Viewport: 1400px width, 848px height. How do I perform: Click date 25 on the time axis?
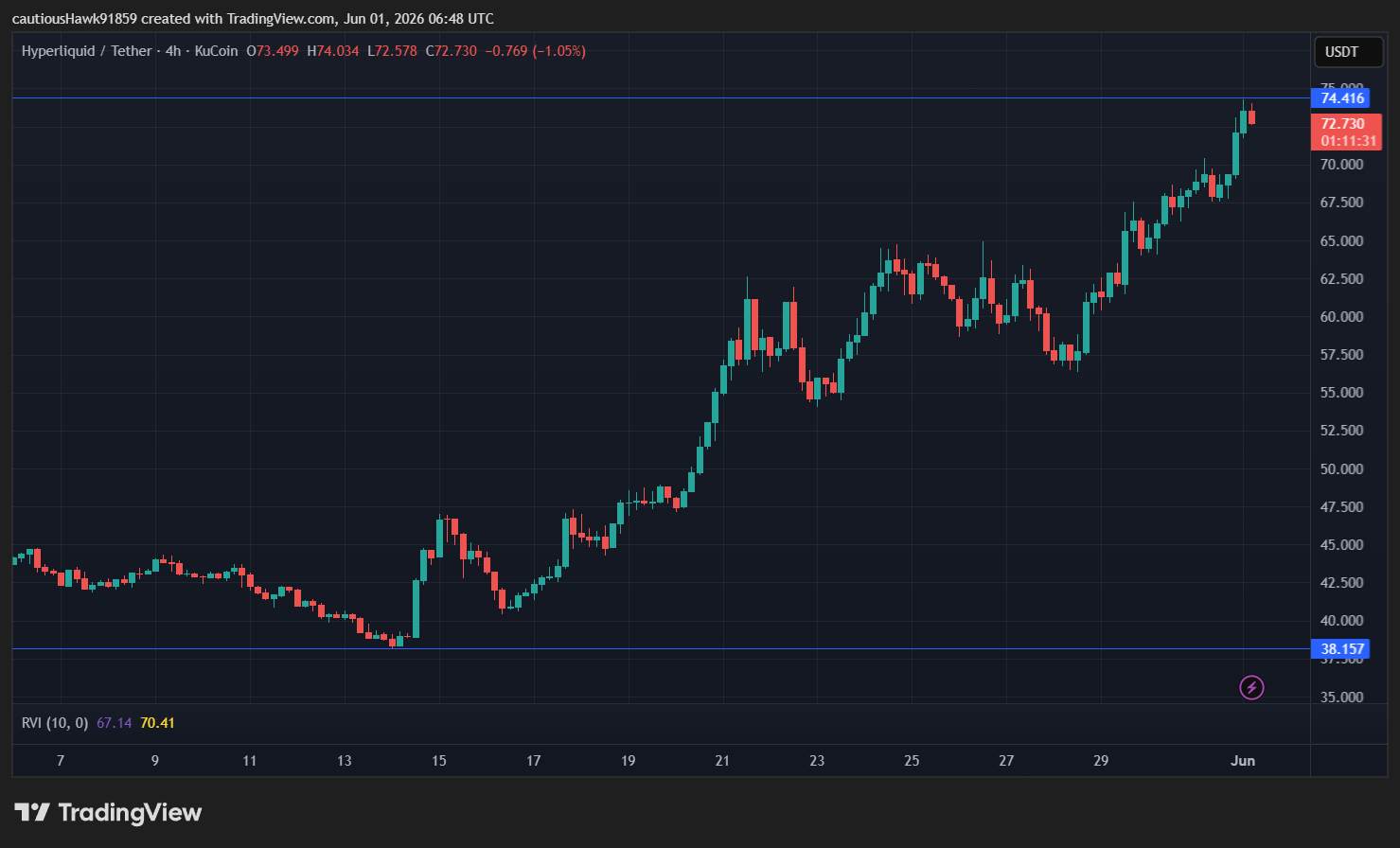[912, 761]
